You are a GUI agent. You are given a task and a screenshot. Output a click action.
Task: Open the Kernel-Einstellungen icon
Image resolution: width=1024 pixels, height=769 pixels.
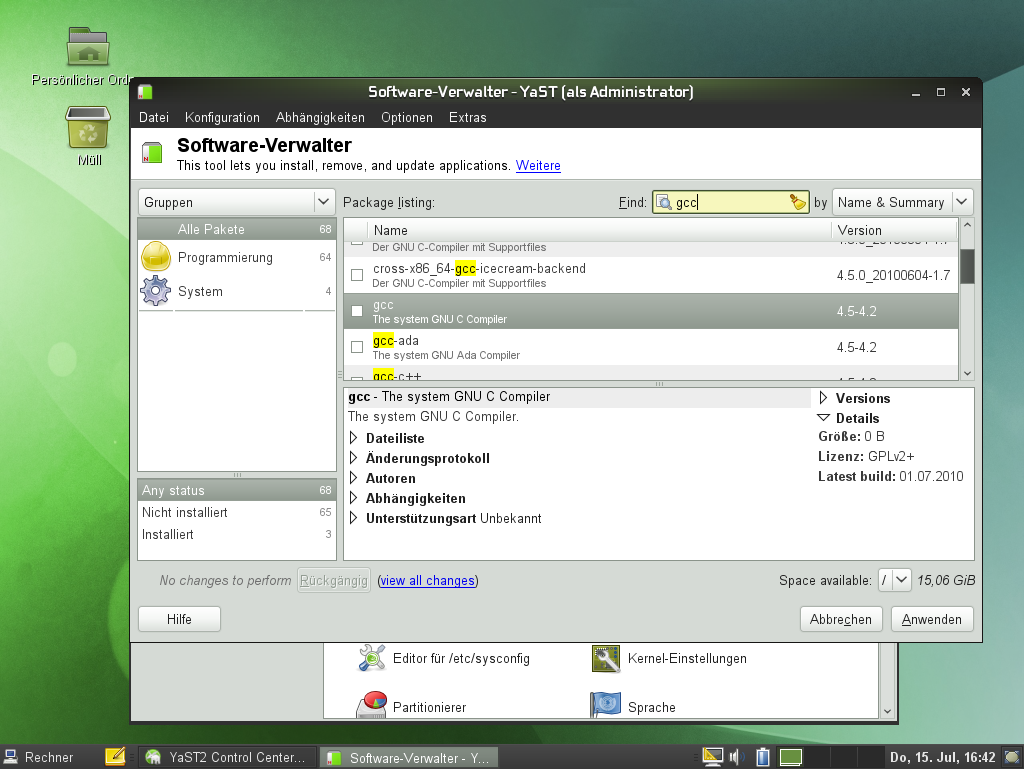click(x=606, y=658)
